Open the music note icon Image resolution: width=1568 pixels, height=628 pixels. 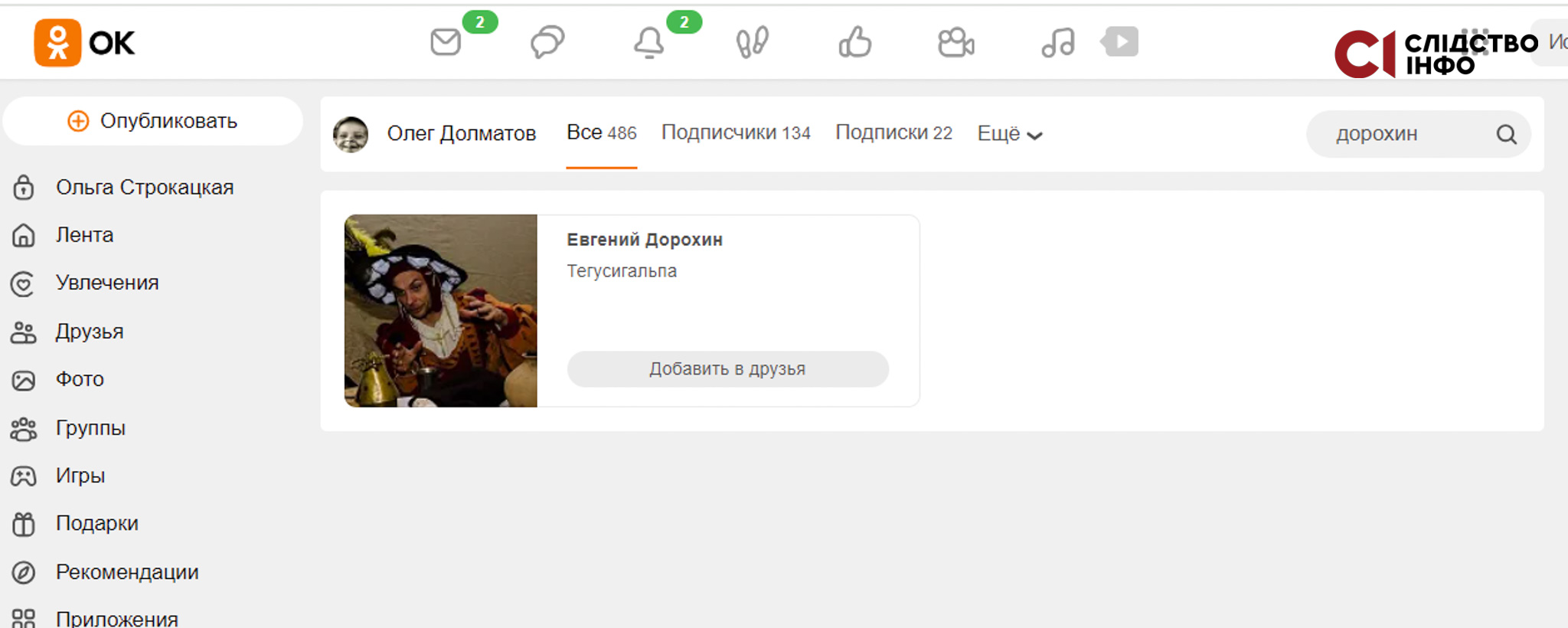[x=1058, y=43]
